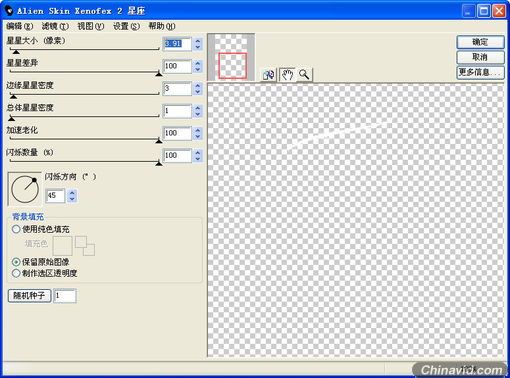The width and height of the screenshot is (510, 378).
Task: Open the 编辑 menu
Action: coord(20,26)
